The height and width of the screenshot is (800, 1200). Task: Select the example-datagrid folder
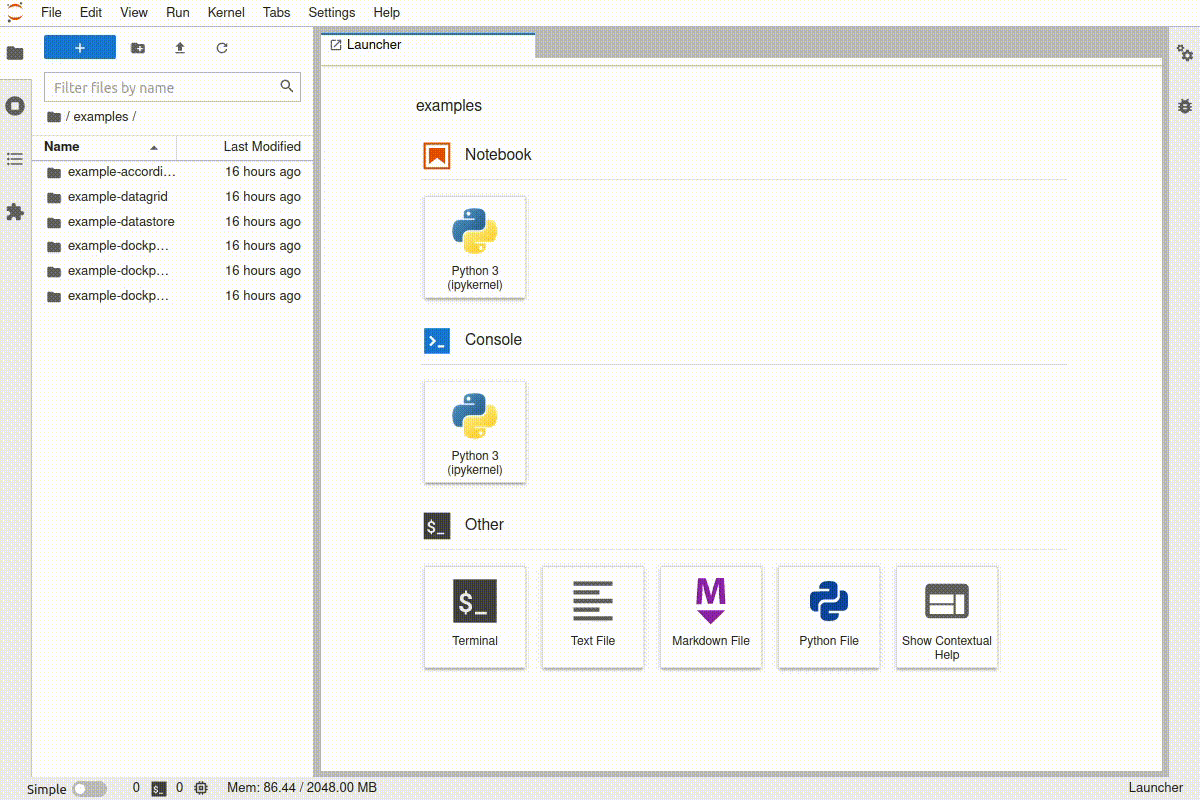(x=173, y=197)
